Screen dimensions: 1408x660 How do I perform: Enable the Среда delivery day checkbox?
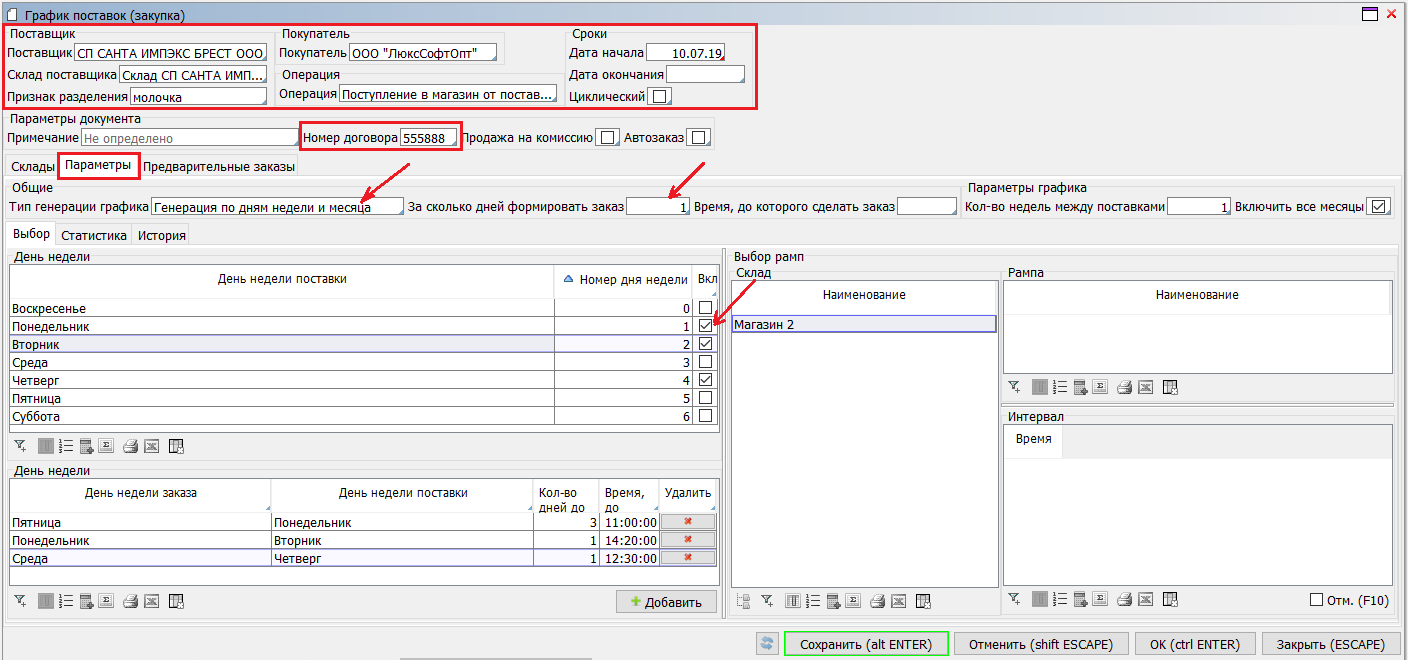click(706, 362)
